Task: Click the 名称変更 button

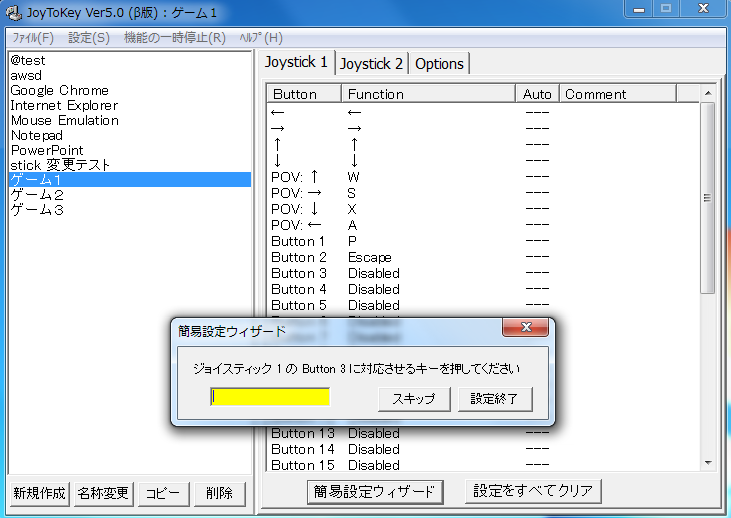Action: [103, 493]
